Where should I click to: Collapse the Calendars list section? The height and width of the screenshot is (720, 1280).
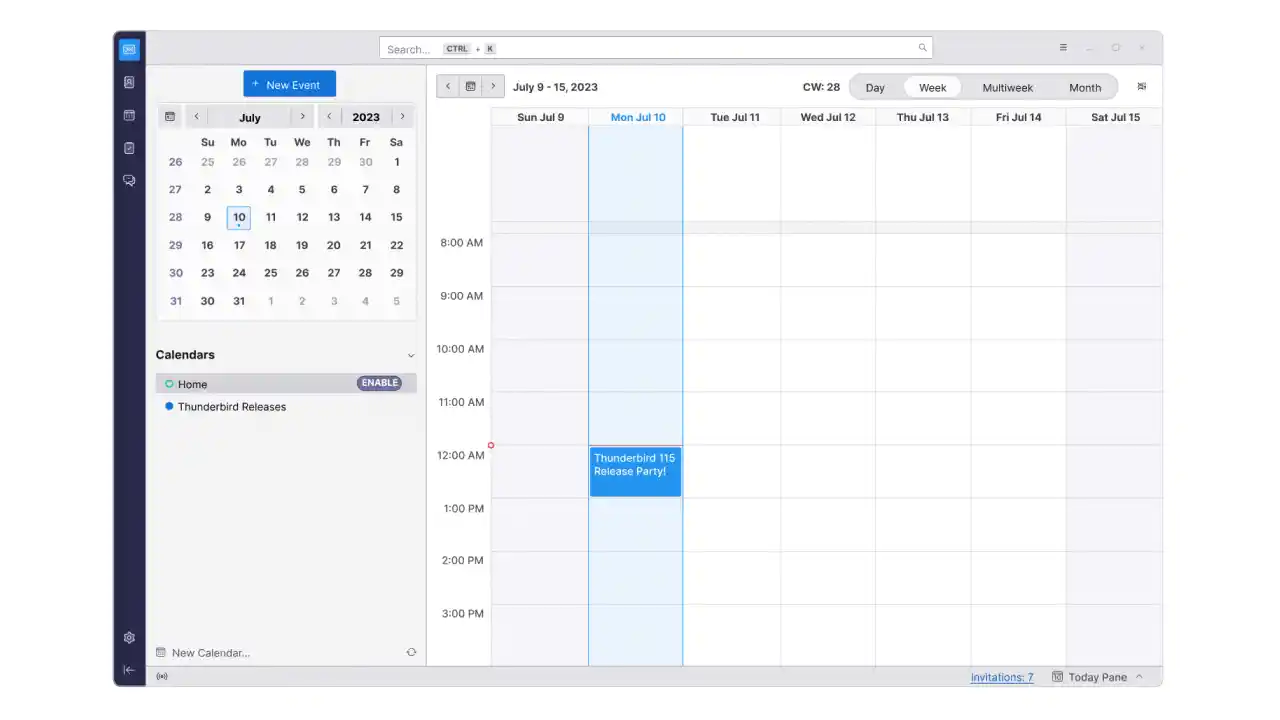coord(410,355)
